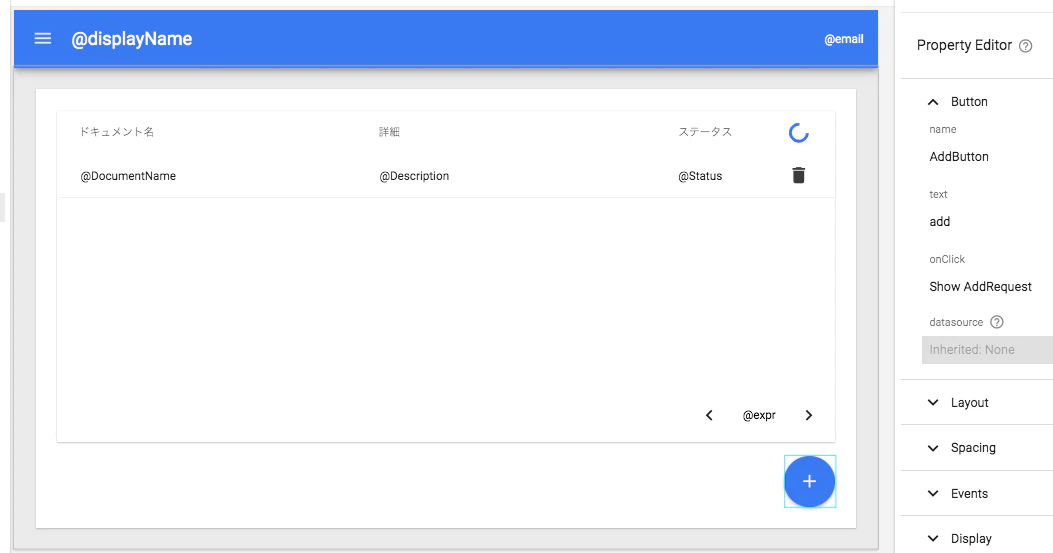Click the Inherited: None datasource field
The image size is (1053, 553).
point(987,349)
